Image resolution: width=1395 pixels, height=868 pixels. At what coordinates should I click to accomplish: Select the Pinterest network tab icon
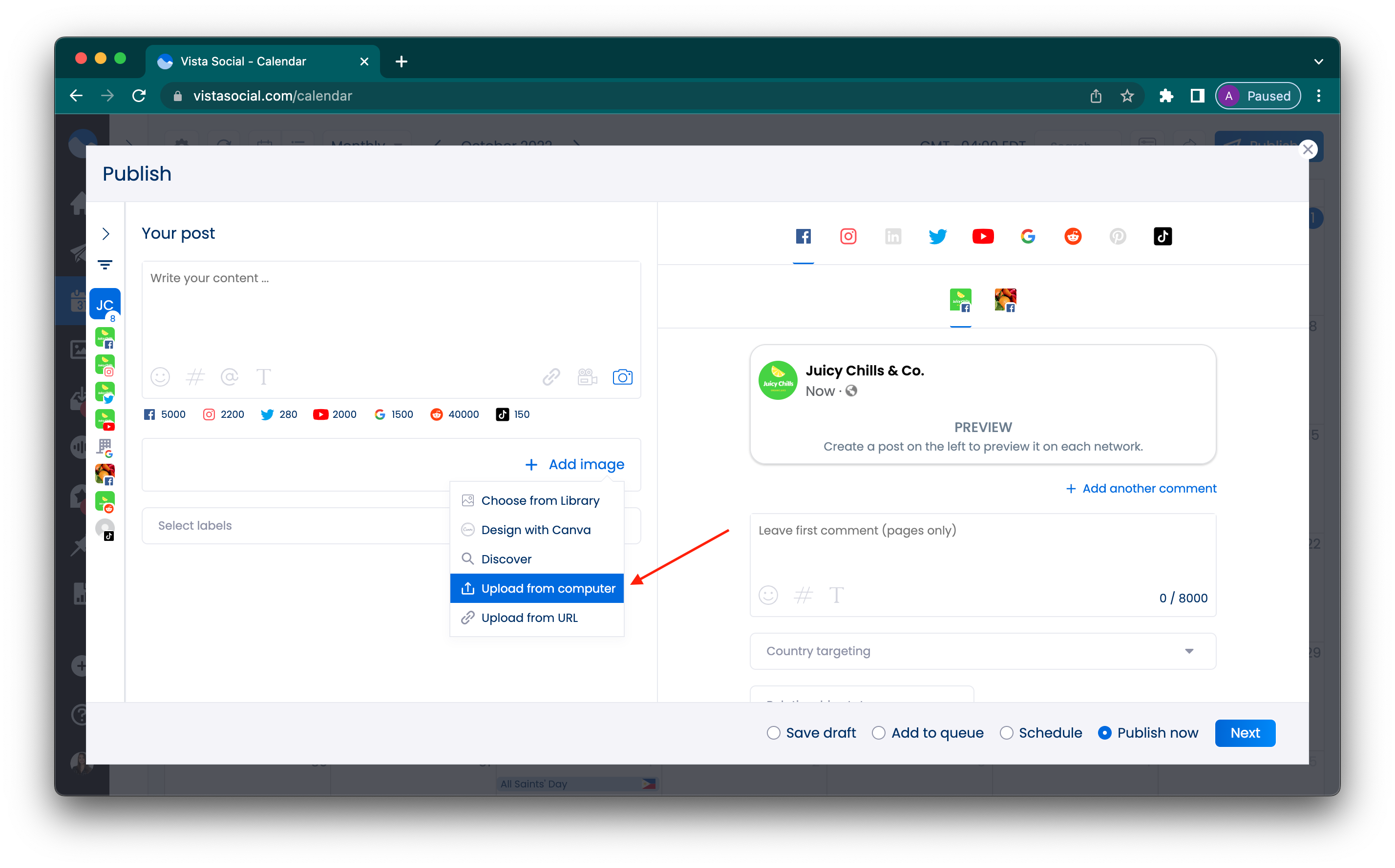tap(1118, 236)
